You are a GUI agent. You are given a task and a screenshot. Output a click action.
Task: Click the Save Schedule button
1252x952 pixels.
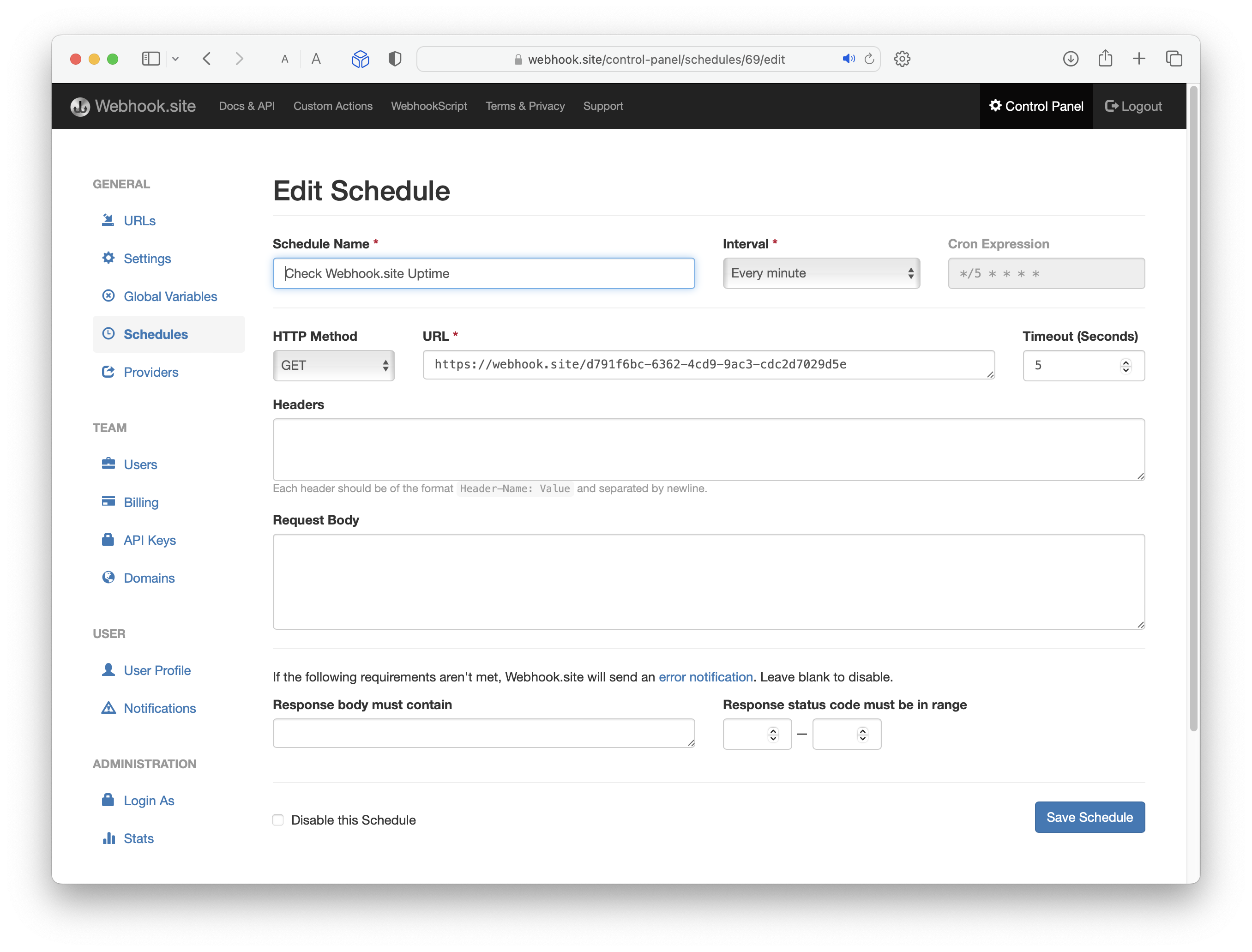coord(1089,817)
